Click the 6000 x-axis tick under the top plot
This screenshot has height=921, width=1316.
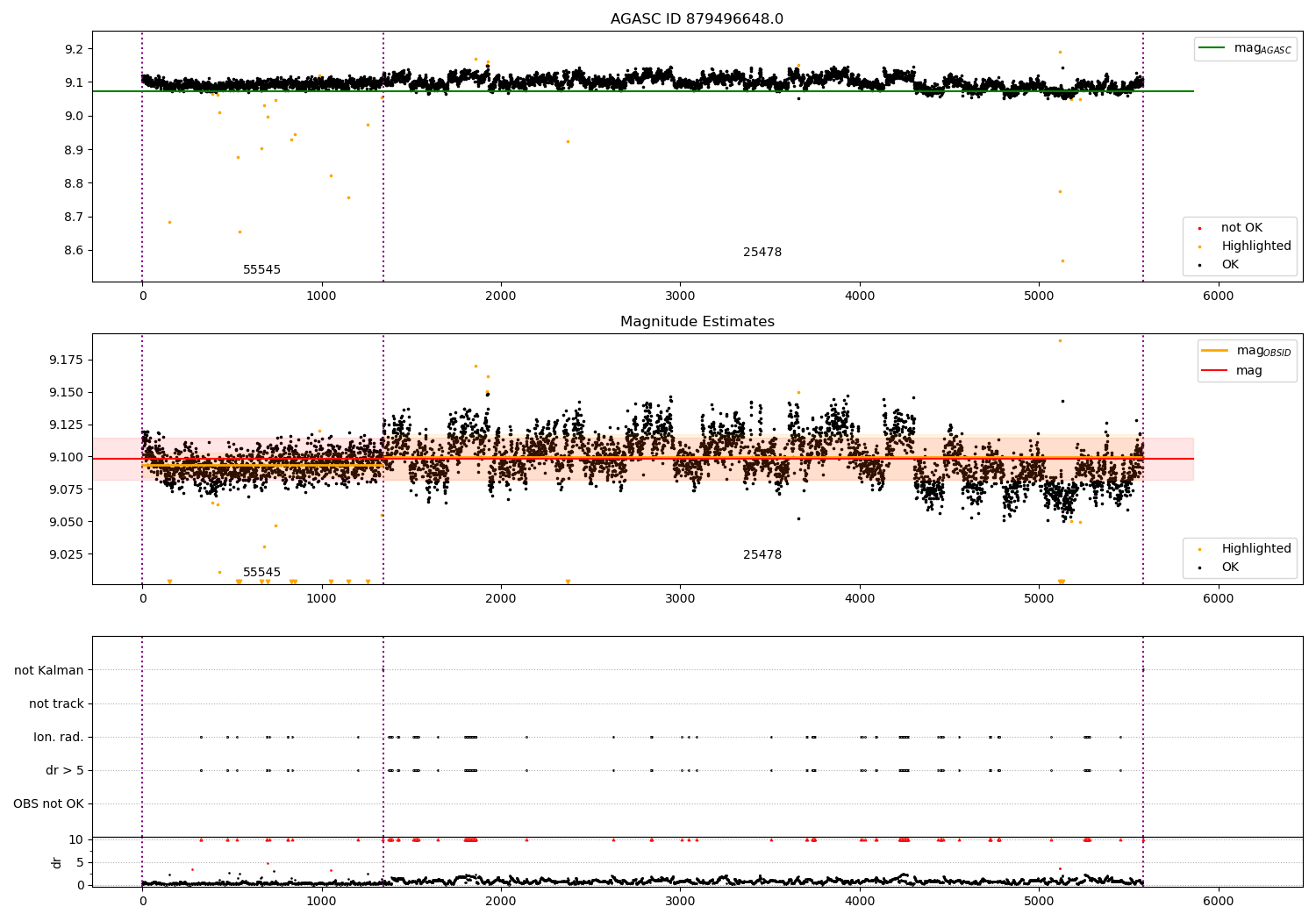pyautogui.click(x=1218, y=296)
